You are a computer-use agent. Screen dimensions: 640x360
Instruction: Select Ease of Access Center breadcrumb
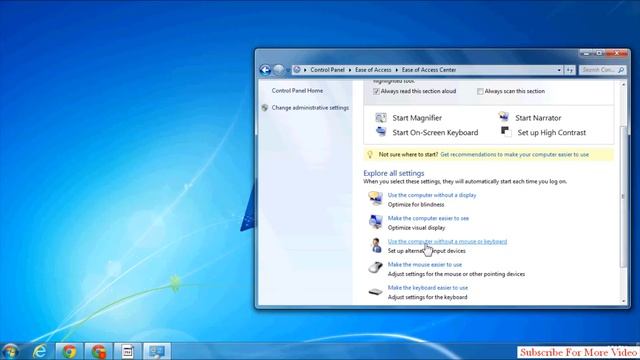429,70
